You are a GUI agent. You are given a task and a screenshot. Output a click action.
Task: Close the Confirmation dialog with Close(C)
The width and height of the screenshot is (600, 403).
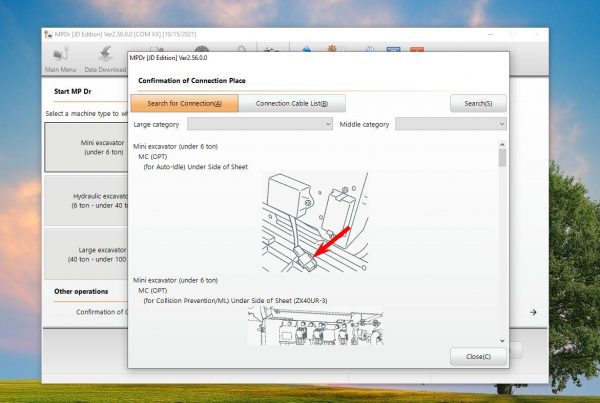478,356
